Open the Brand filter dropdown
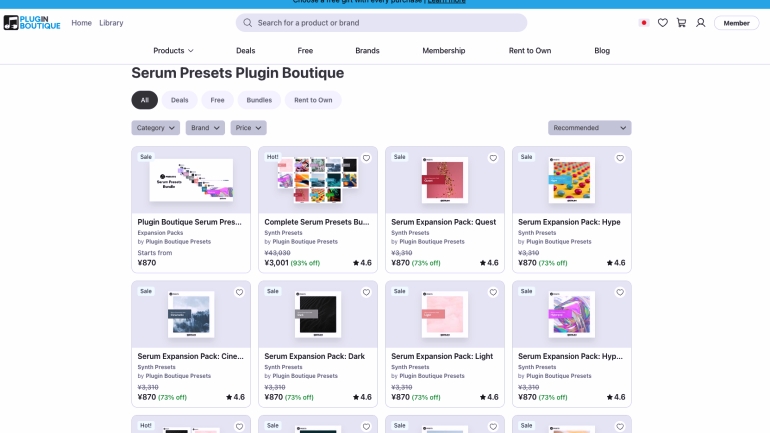 205,128
